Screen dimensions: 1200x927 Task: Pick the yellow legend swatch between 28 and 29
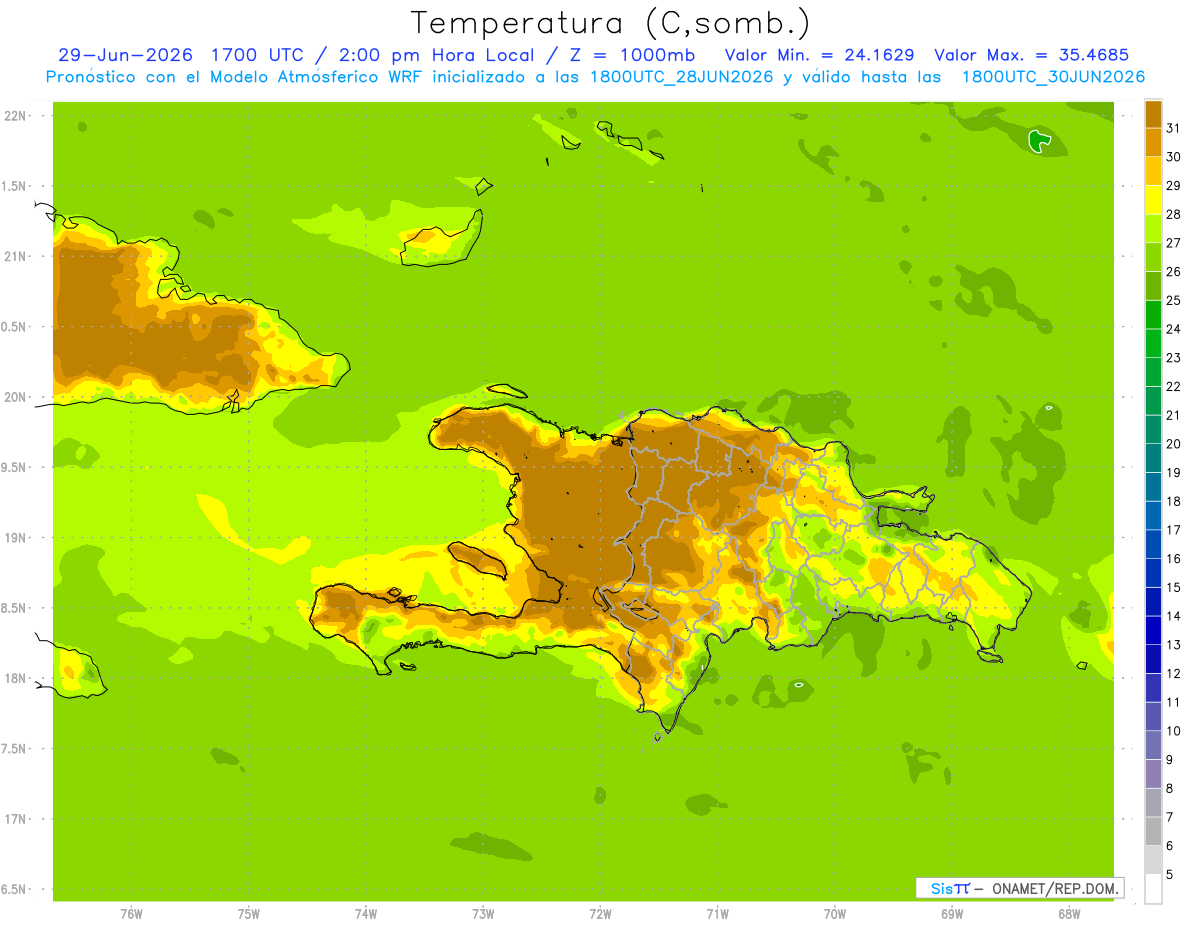coord(1153,200)
